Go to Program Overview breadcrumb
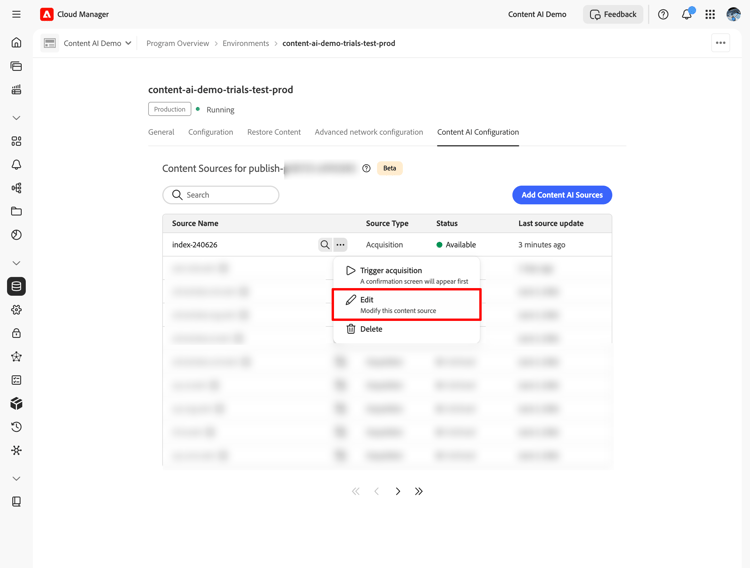Image resolution: width=750 pixels, height=568 pixels. click(x=177, y=43)
